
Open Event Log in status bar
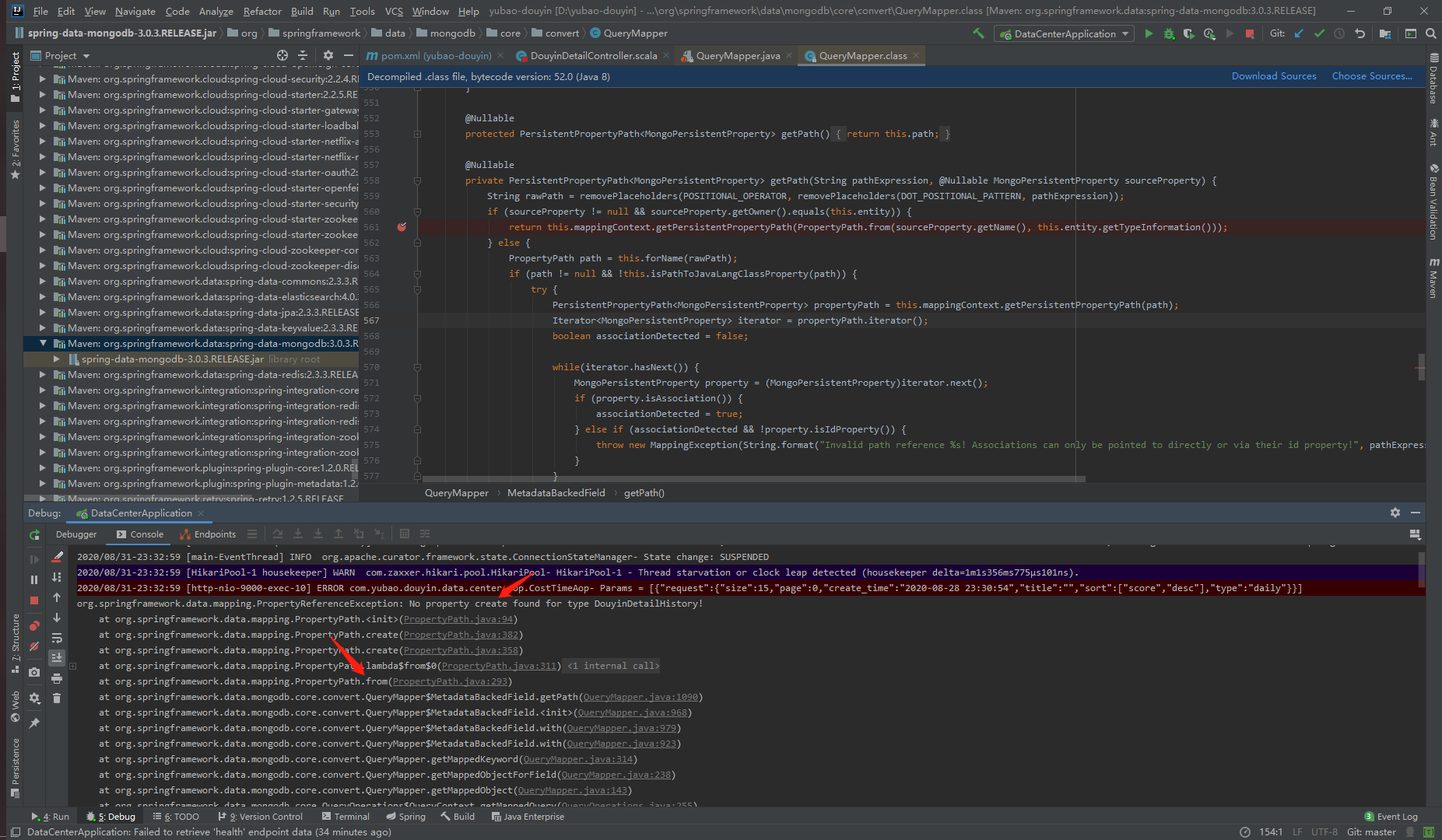(1391, 817)
